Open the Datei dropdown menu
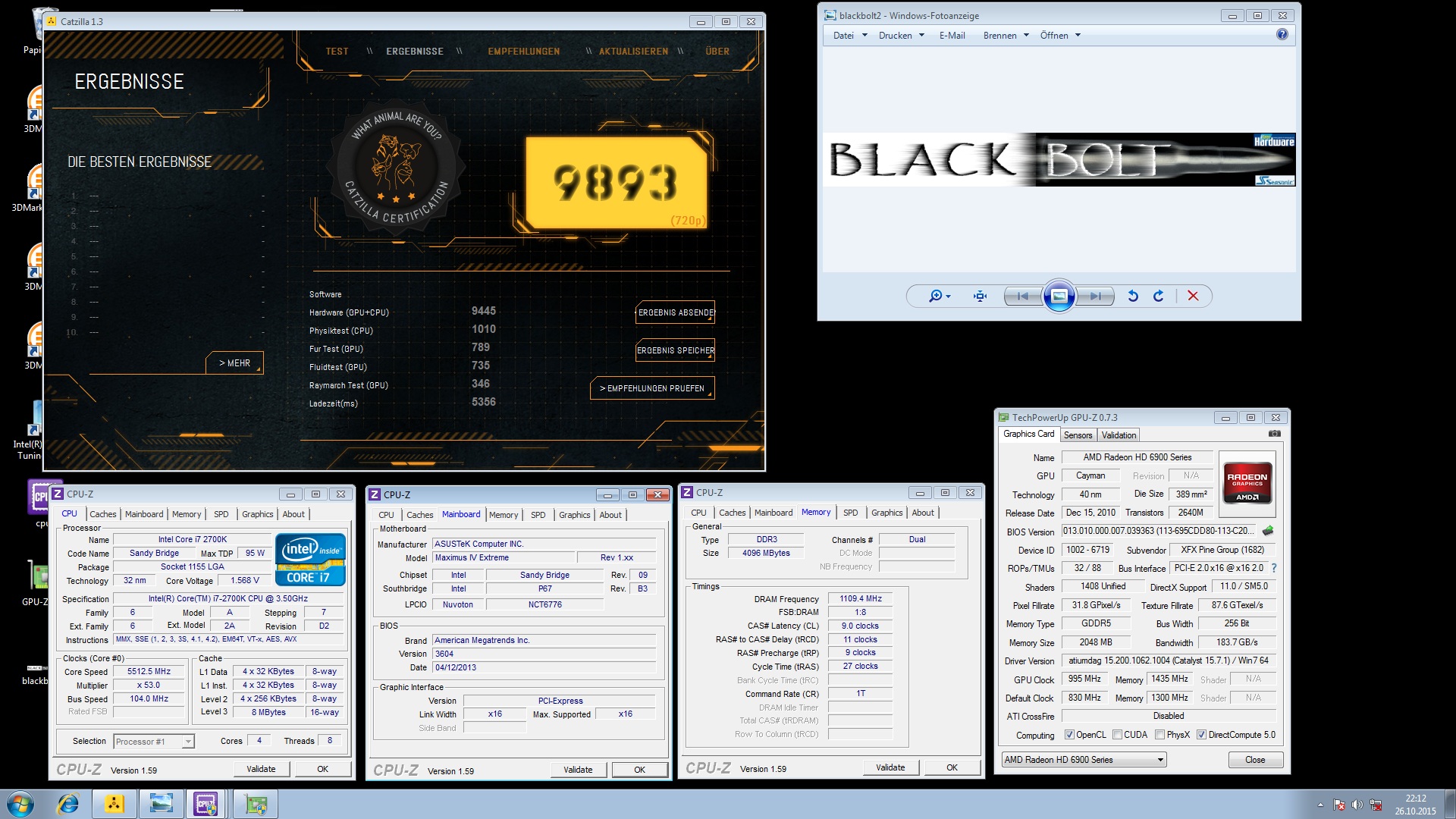Viewport: 1456px width, 819px height. point(850,36)
